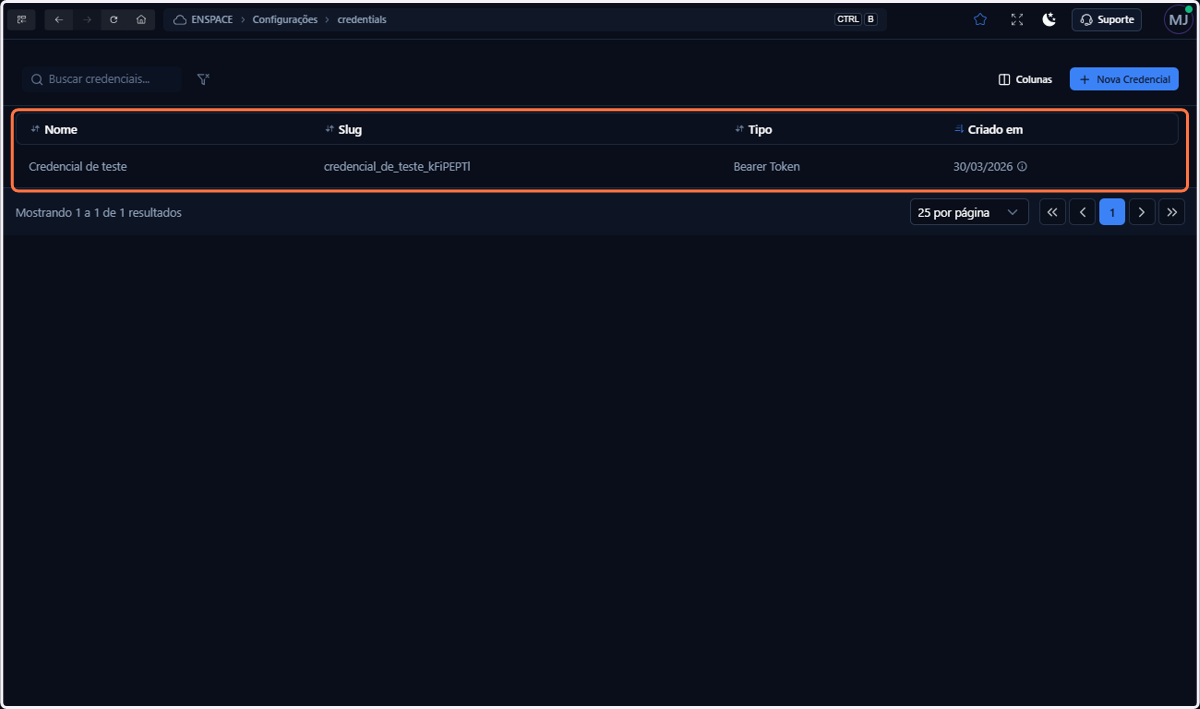
Task: Jump to last page double chevron
Action: 1172,212
